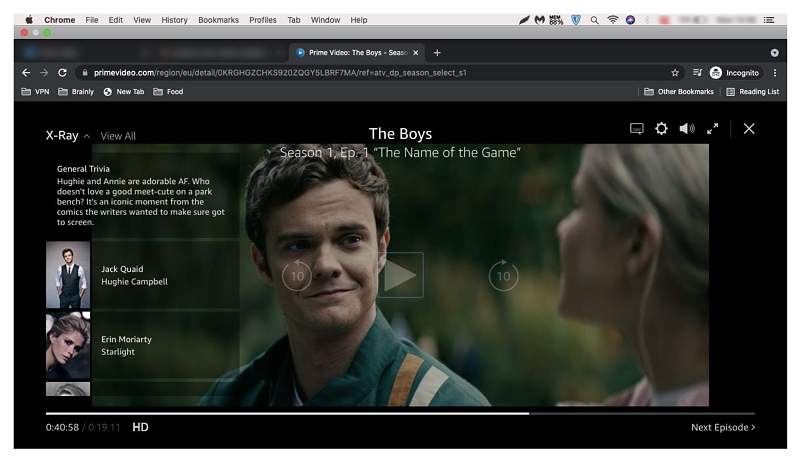Click the 0:40:58 elapsed time

(x=62, y=428)
